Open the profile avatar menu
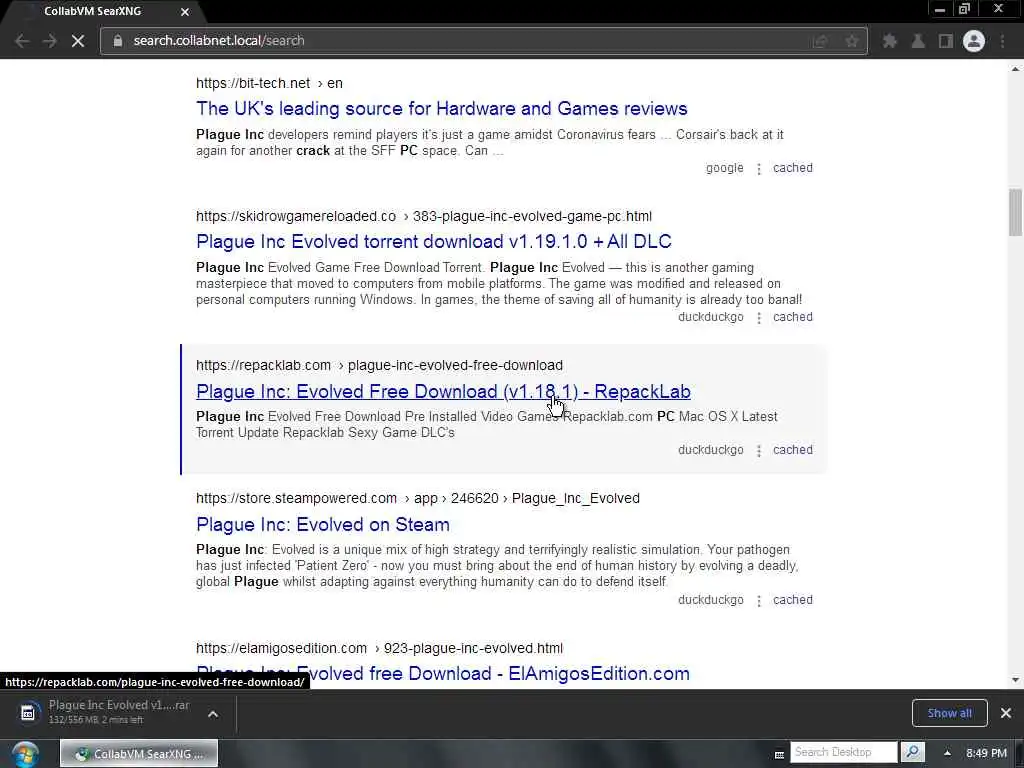The image size is (1024, 768). click(x=974, y=41)
